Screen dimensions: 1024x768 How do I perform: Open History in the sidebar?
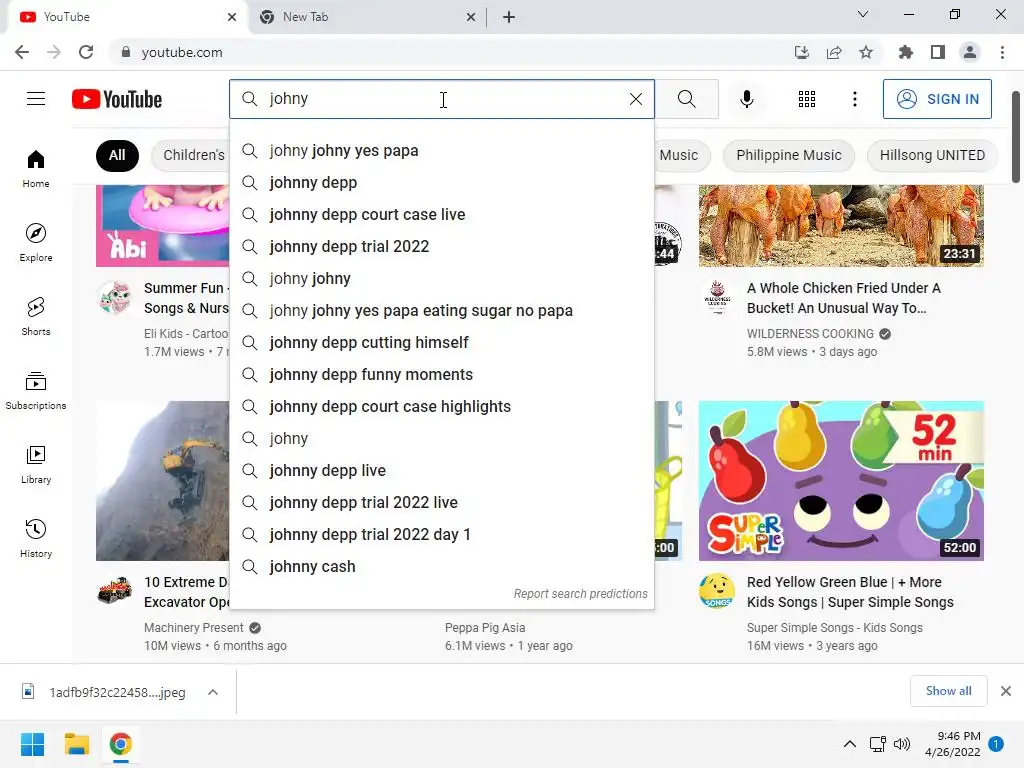point(36,538)
